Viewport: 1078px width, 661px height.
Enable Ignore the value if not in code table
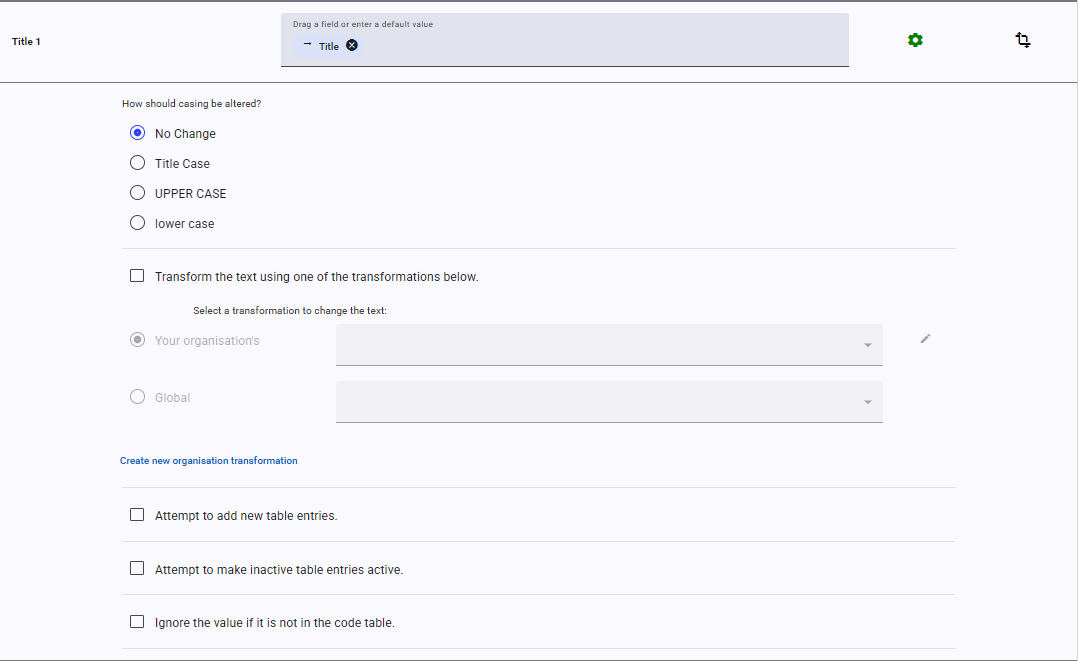(x=138, y=622)
